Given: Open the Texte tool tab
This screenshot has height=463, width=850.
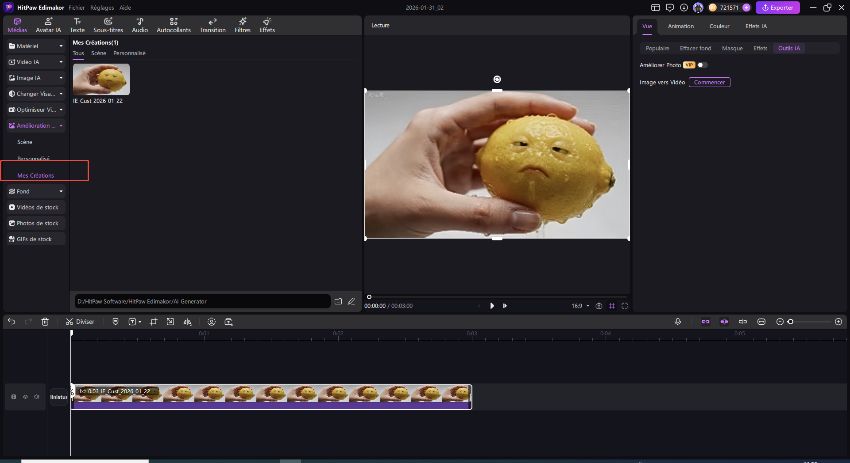Looking at the screenshot, I should [x=78, y=25].
